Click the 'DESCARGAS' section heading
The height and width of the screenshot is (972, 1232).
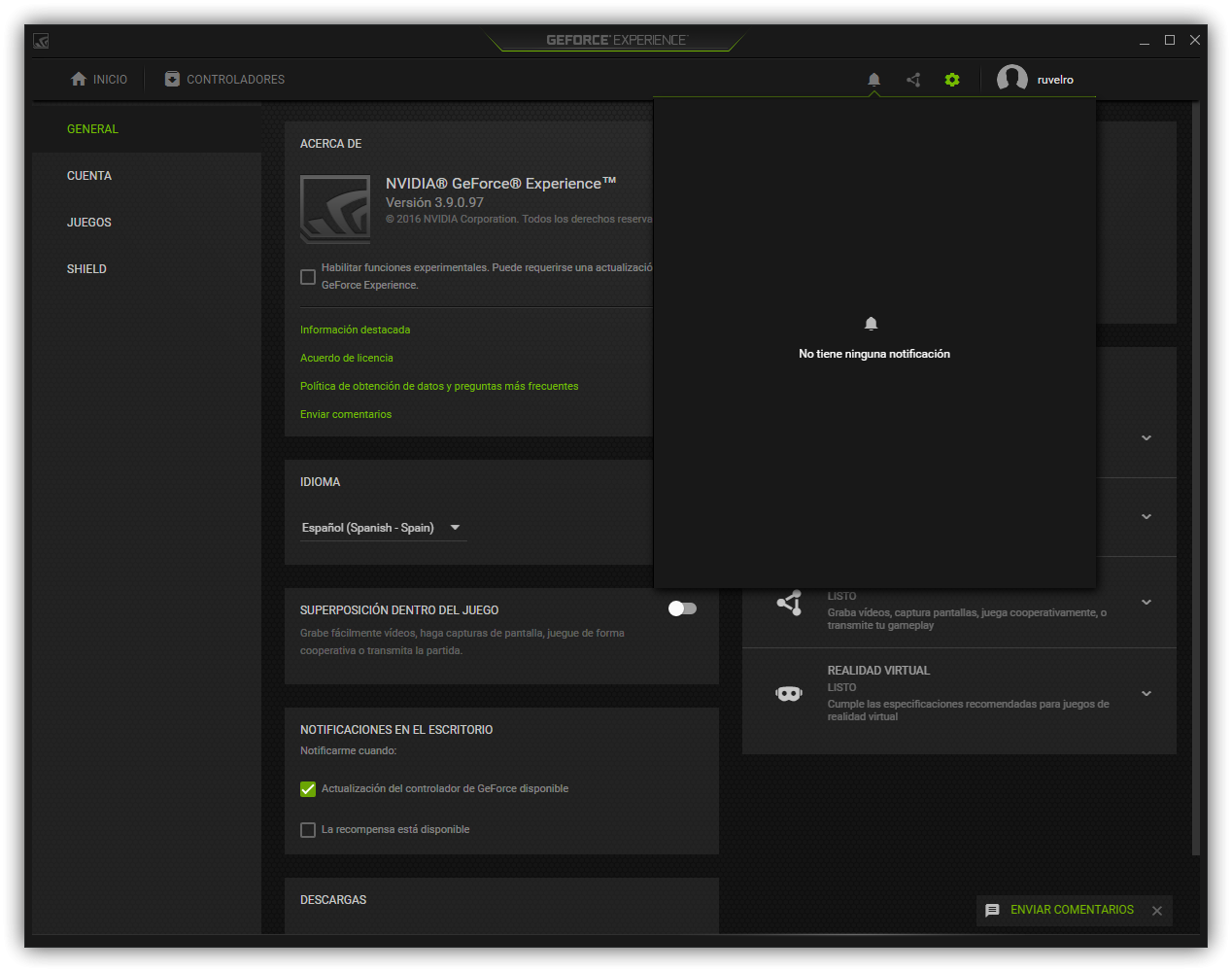coord(333,900)
